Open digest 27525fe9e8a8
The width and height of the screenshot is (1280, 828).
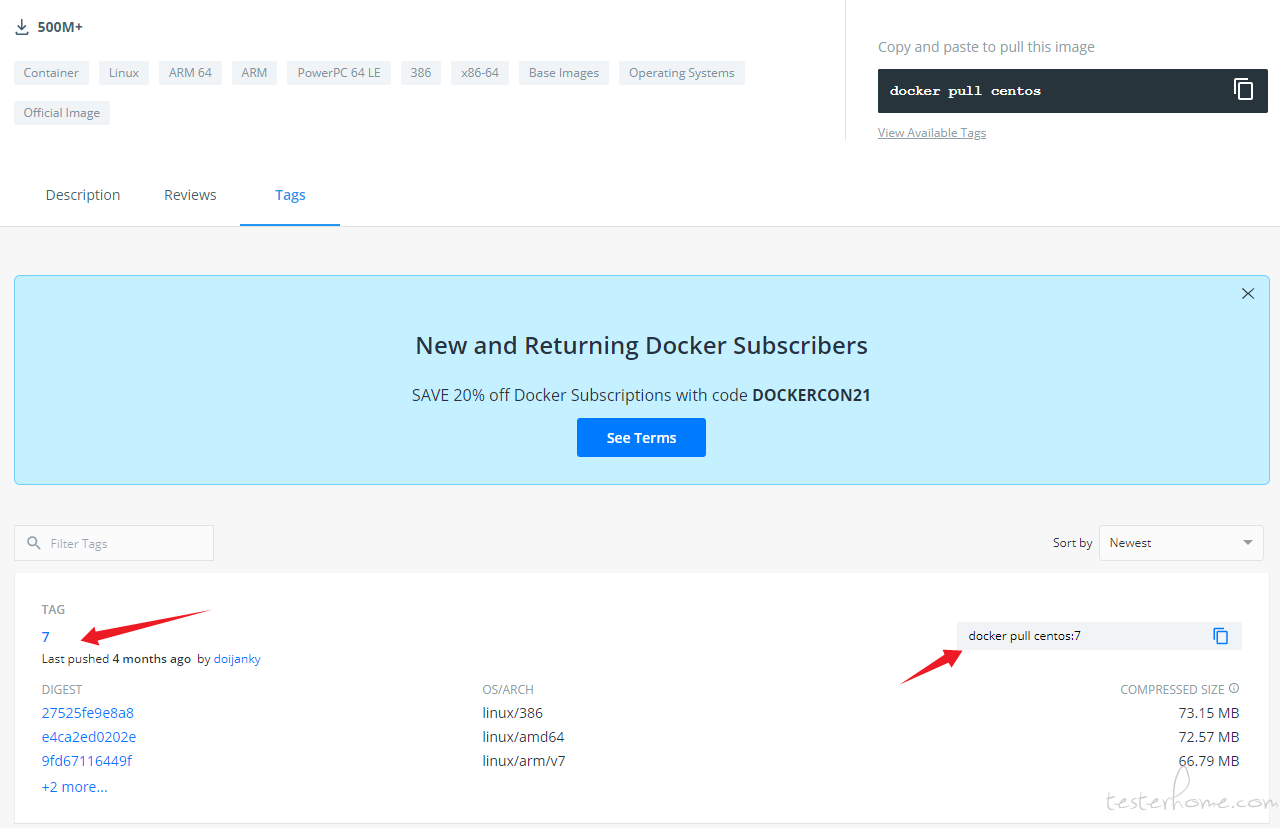pos(87,713)
